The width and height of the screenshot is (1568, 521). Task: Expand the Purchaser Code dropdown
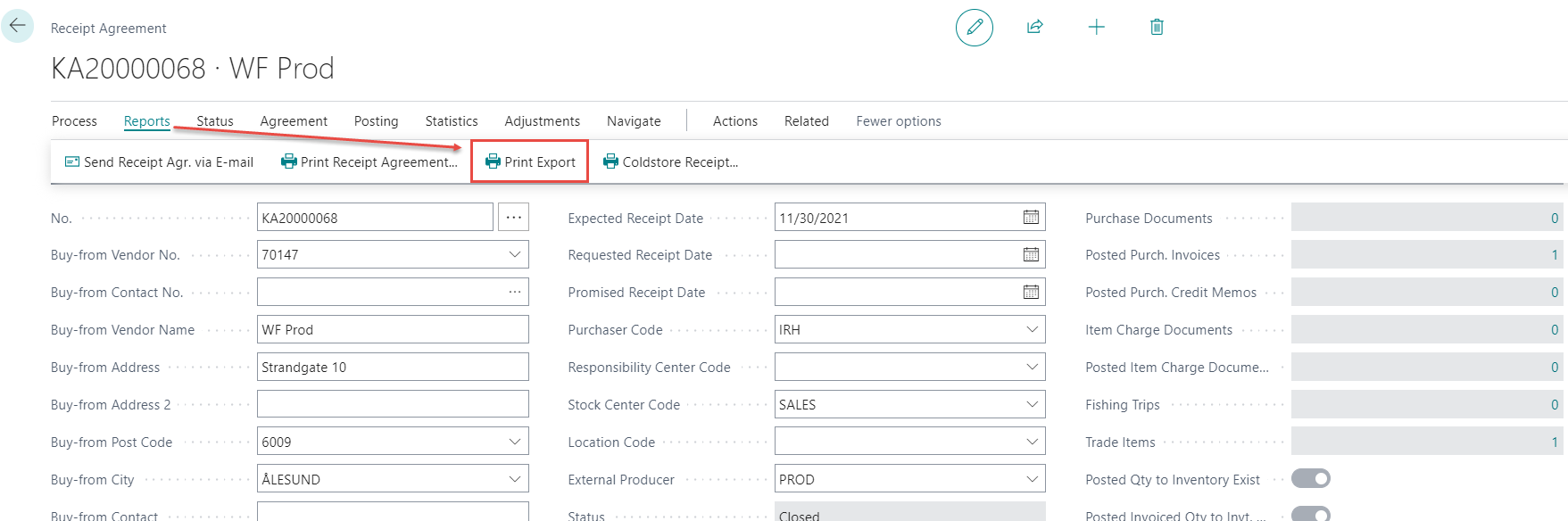pyautogui.click(x=1032, y=330)
